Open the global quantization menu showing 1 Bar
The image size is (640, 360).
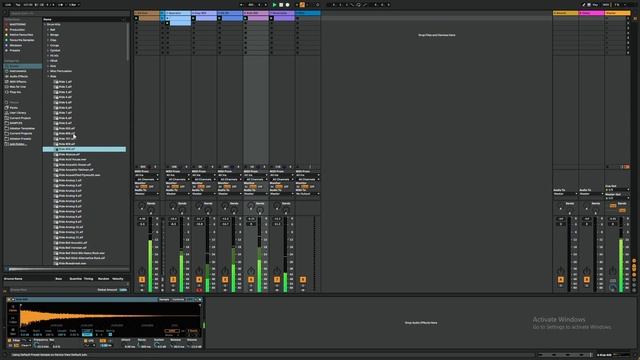coord(73,5)
